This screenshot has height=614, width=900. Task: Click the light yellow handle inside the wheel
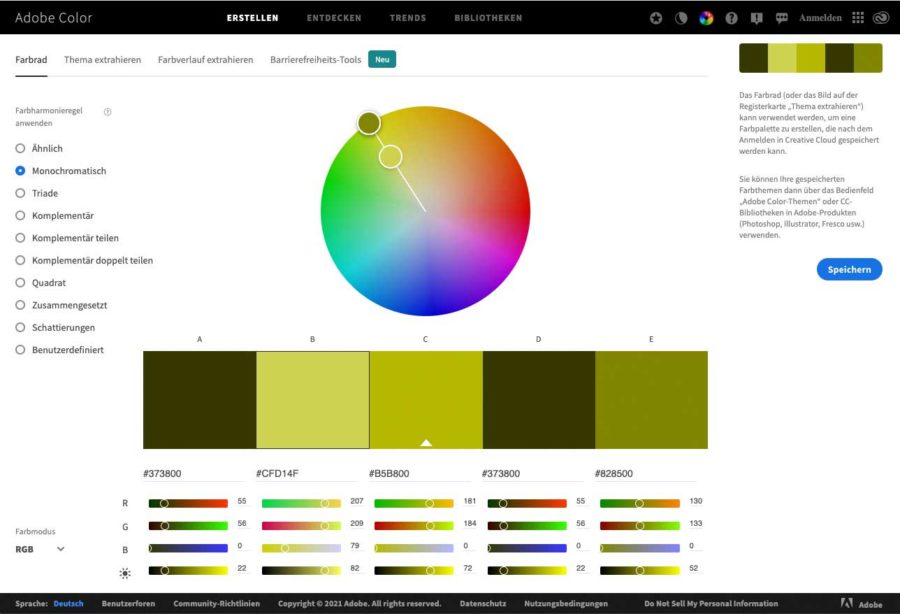390,157
